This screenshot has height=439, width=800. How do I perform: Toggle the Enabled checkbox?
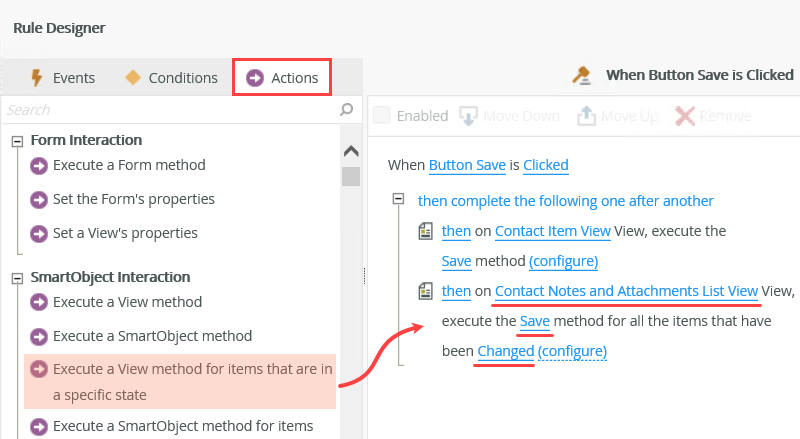click(381, 115)
